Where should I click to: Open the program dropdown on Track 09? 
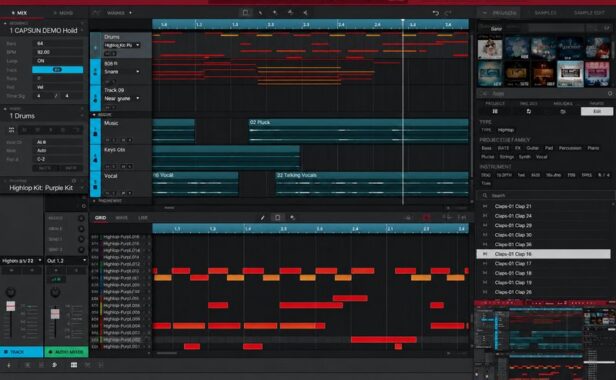pyautogui.click(x=122, y=99)
